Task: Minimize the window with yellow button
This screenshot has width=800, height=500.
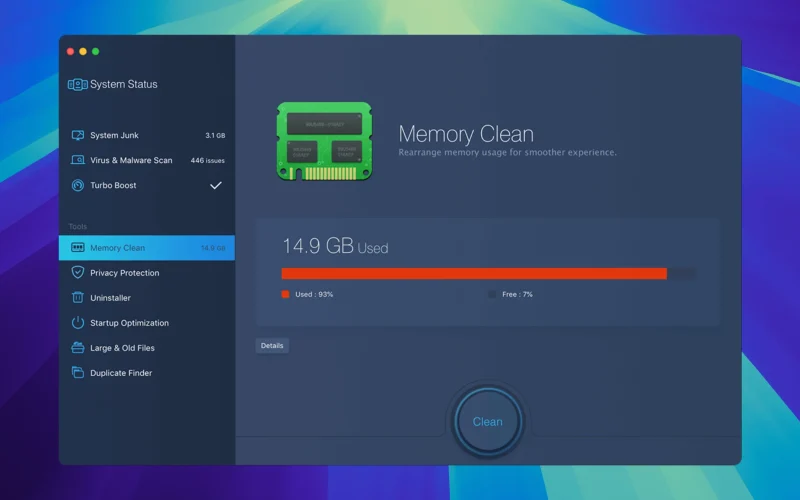Action: pos(83,52)
